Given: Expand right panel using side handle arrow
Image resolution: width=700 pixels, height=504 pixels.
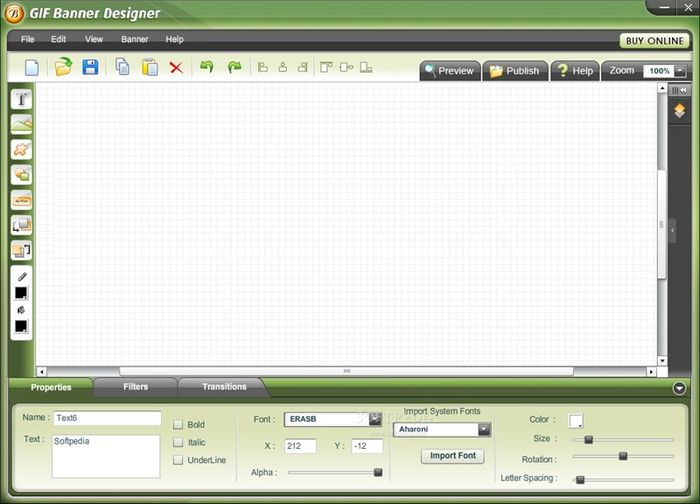Looking at the screenshot, I should [672, 230].
